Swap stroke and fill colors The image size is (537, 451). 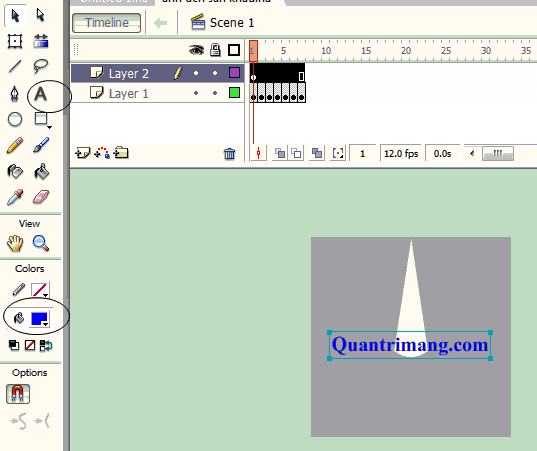[x=46, y=346]
